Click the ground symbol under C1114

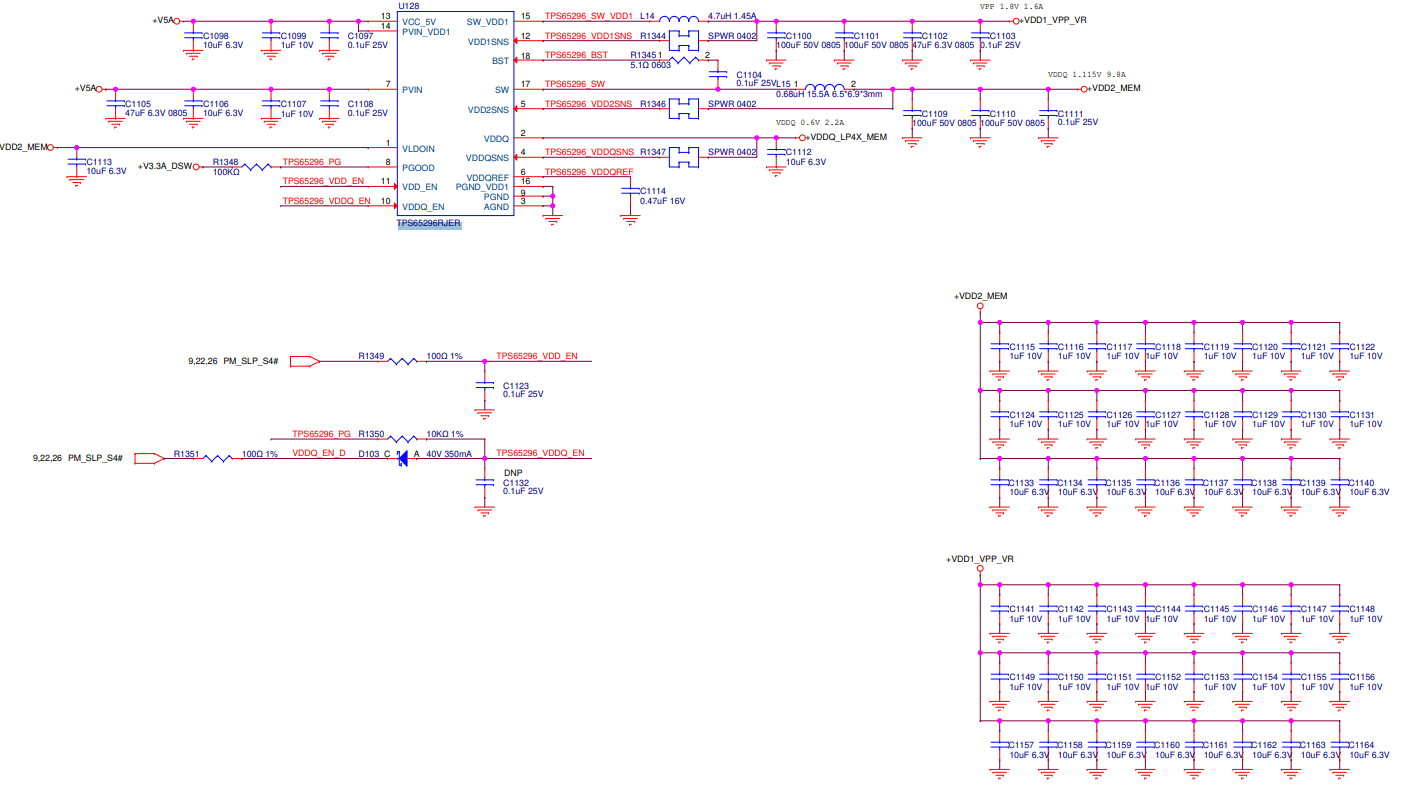[x=629, y=219]
